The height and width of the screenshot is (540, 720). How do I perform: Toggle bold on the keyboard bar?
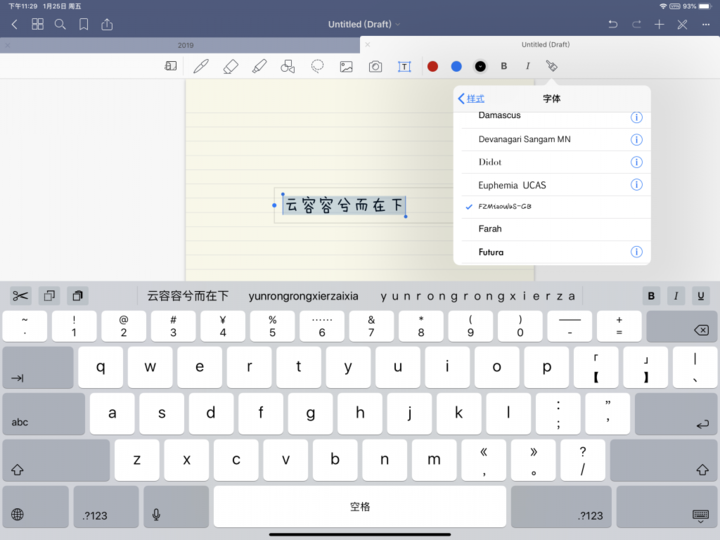tap(651, 296)
